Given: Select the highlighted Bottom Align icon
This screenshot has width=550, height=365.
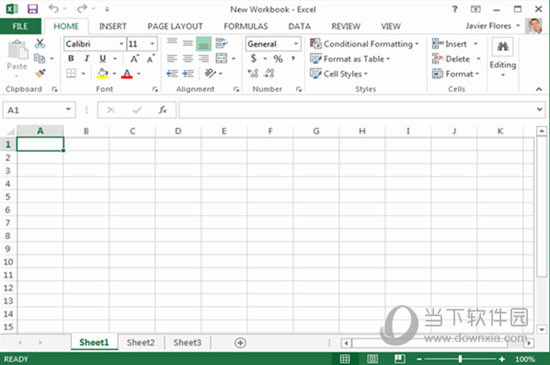Looking at the screenshot, I should (204, 44).
